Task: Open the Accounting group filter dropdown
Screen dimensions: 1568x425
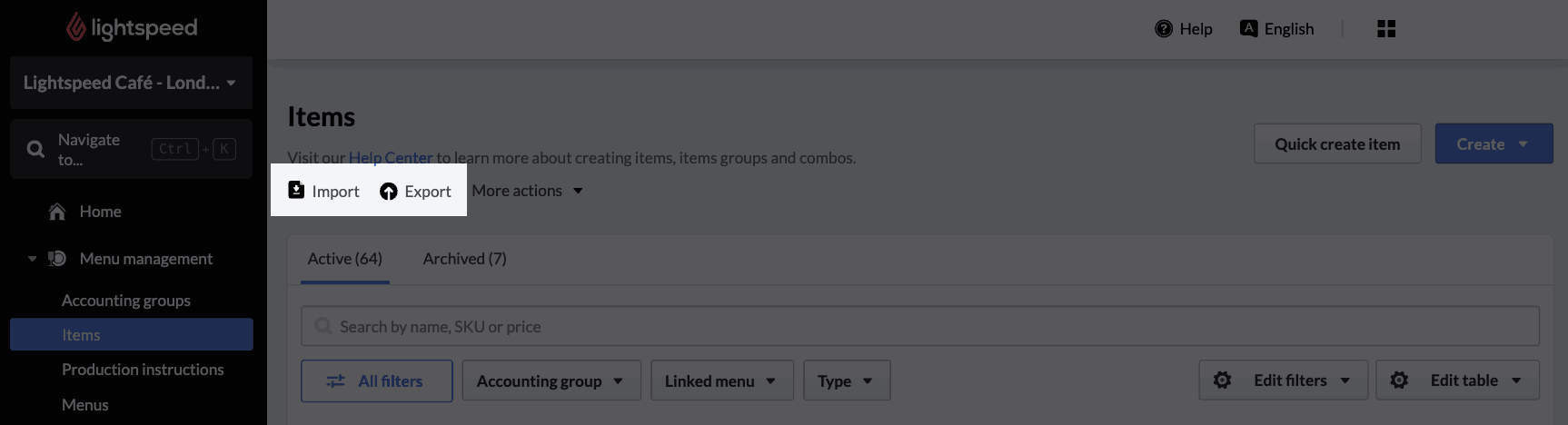Action: pos(551,381)
